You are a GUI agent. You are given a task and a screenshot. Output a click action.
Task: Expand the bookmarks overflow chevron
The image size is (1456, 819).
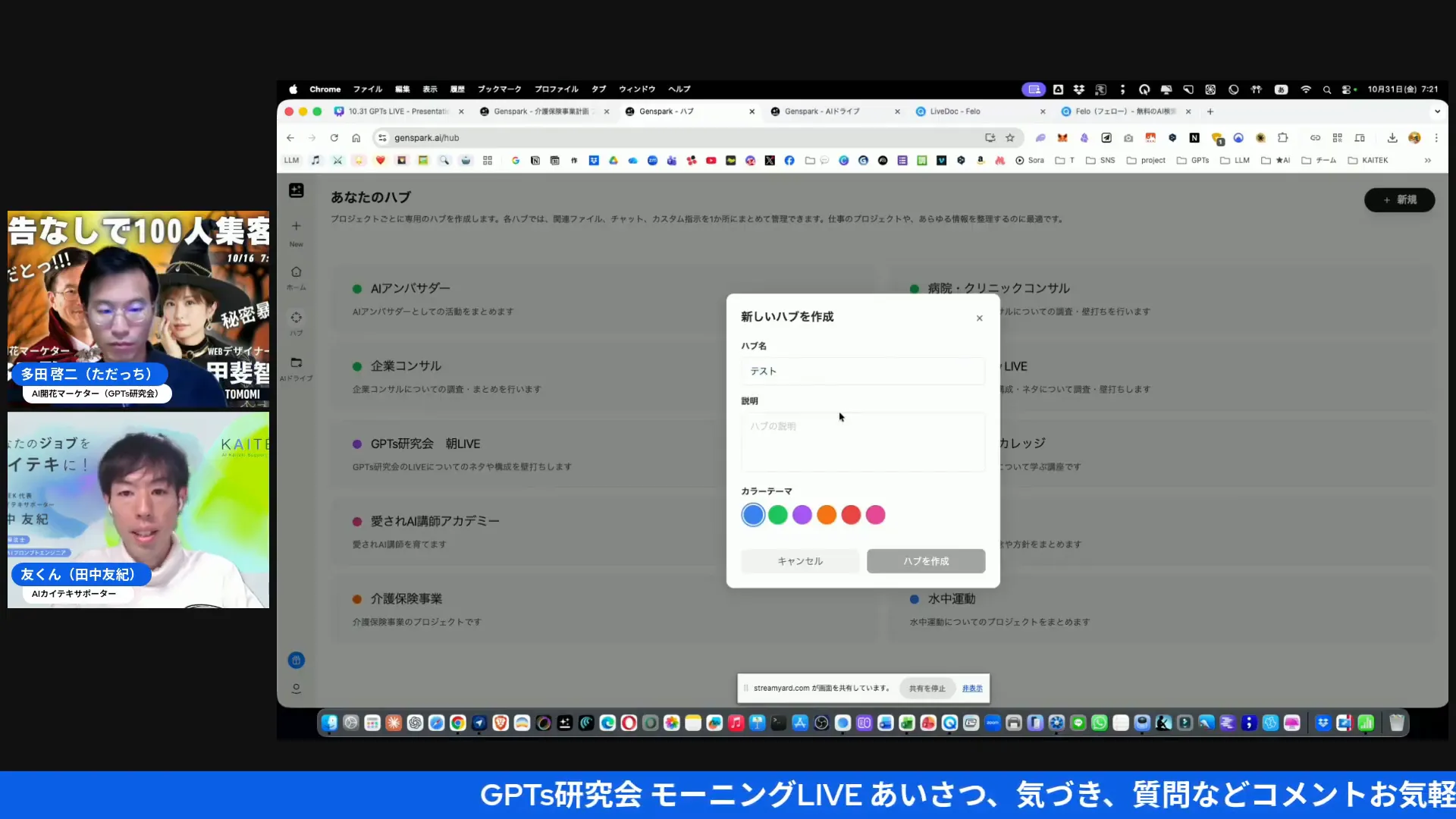click(1429, 160)
